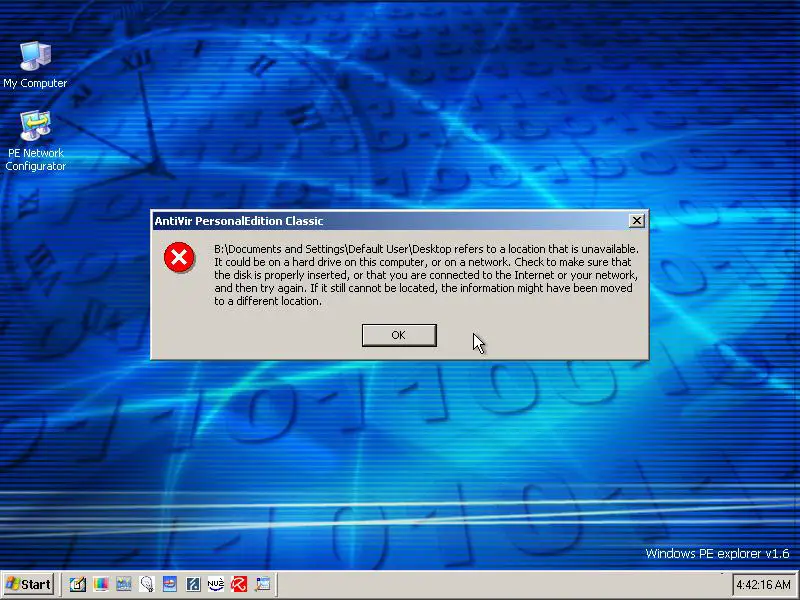Launch the dark blue slash-logo quick launch icon

tap(193, 584)
